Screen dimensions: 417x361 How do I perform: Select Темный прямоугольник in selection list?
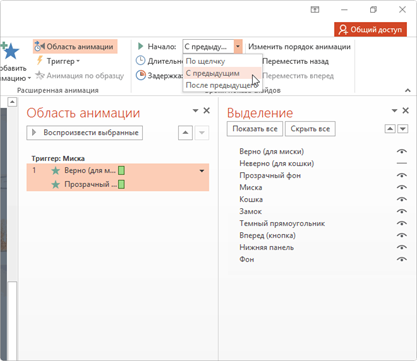coord(282,224)
